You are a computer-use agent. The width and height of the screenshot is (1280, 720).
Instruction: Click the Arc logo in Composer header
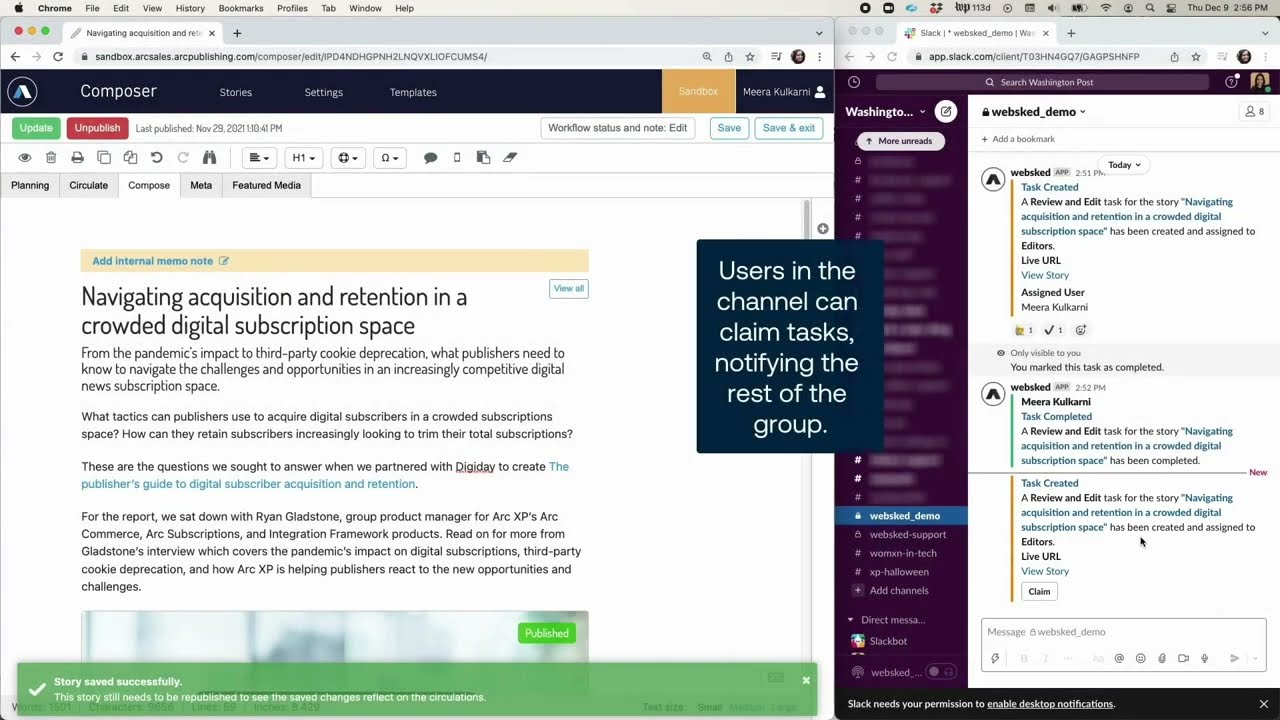(22, 92)
